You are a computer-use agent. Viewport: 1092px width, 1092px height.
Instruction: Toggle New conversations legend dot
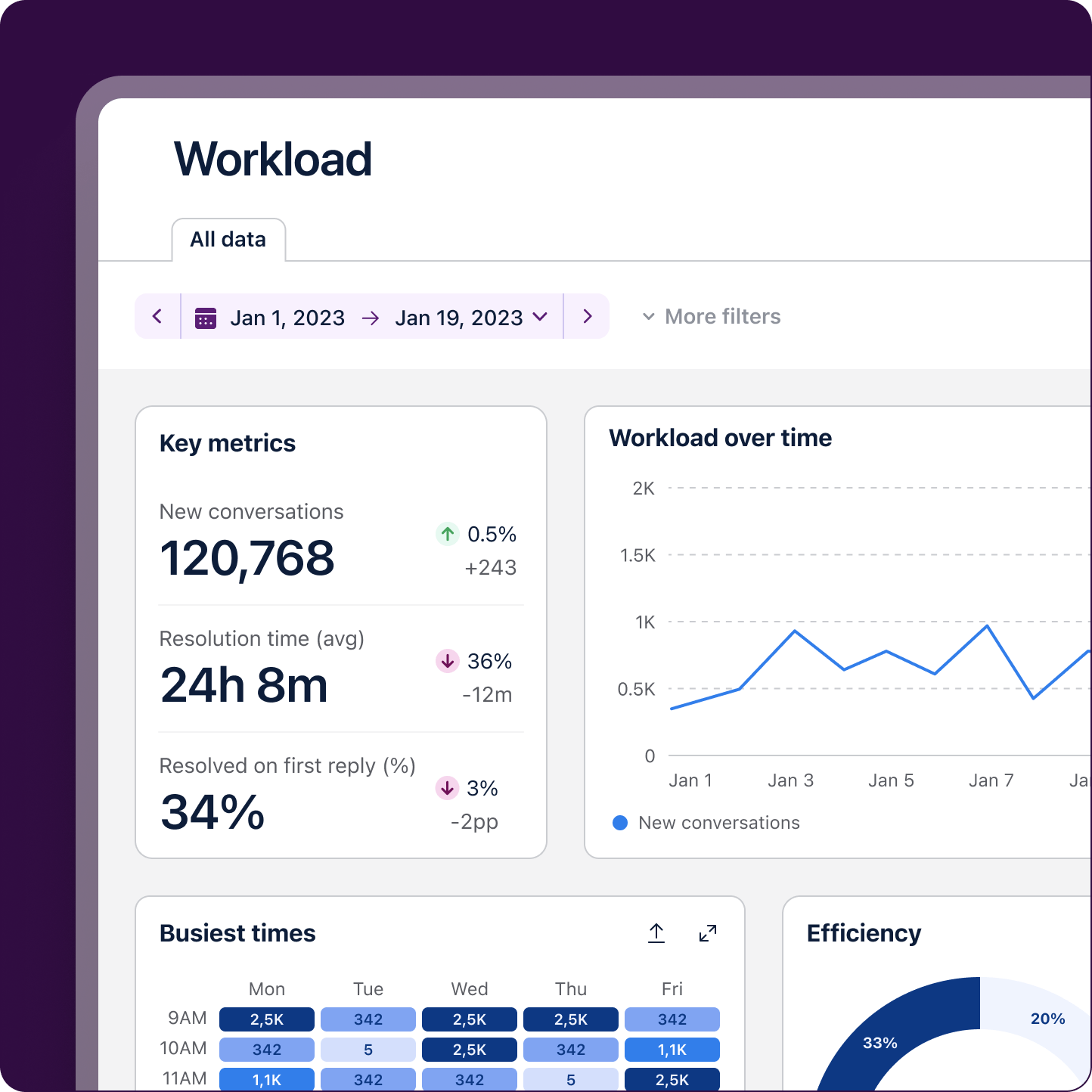tap(620, 823)
